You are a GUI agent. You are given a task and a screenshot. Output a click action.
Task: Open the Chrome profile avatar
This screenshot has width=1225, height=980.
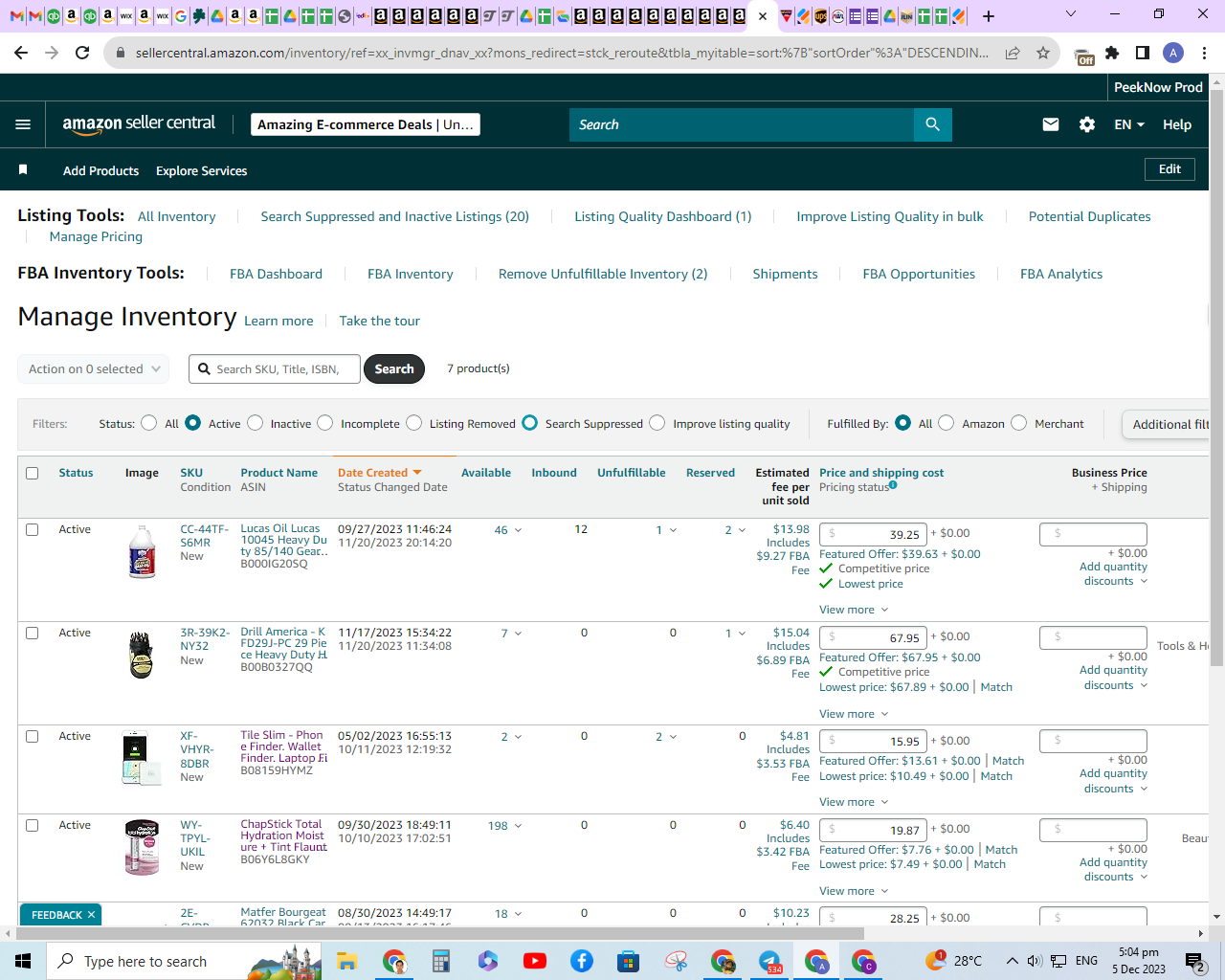pyautogui.click(x=1173, y=53)
